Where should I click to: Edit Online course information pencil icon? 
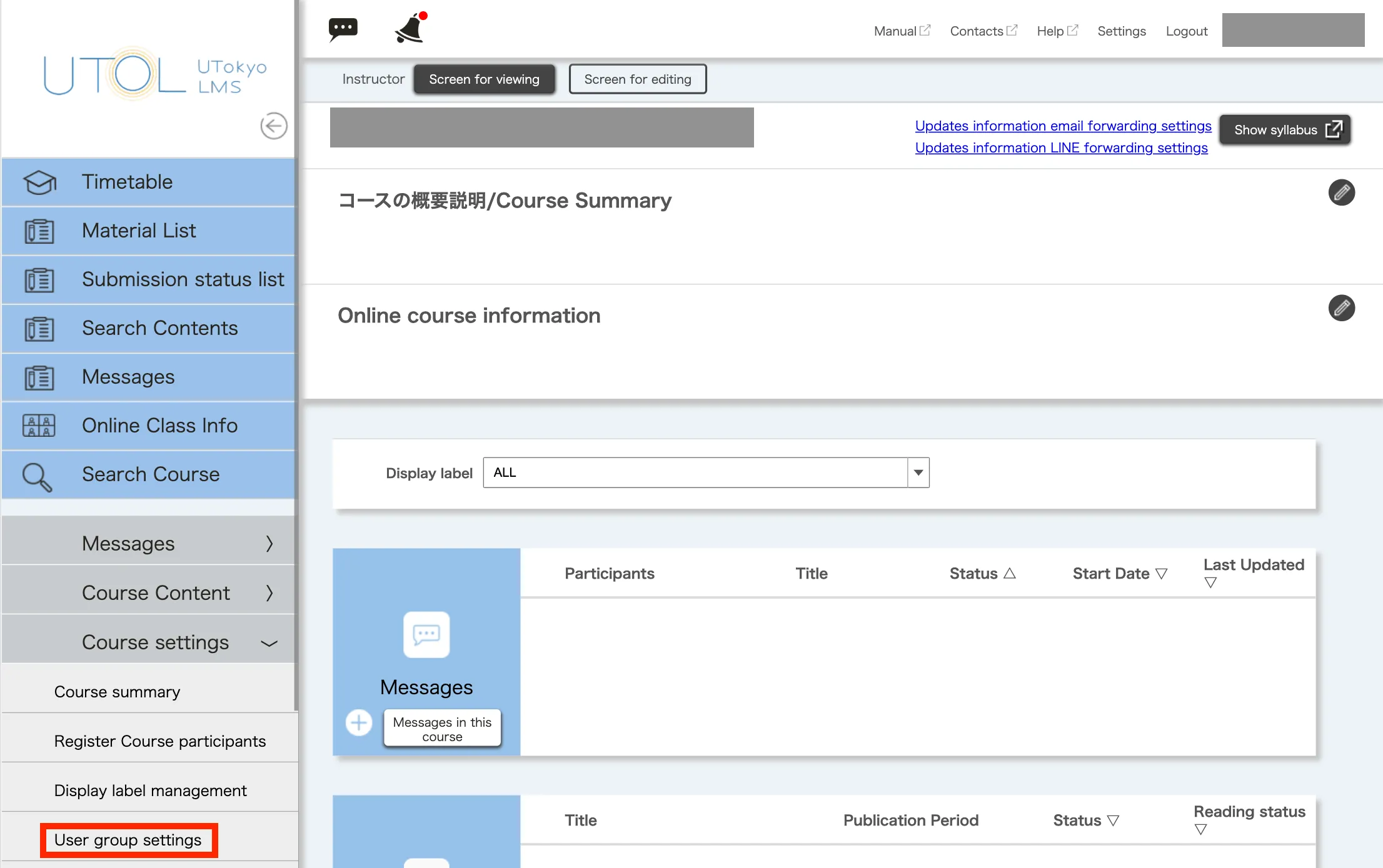coord(1341,308)
